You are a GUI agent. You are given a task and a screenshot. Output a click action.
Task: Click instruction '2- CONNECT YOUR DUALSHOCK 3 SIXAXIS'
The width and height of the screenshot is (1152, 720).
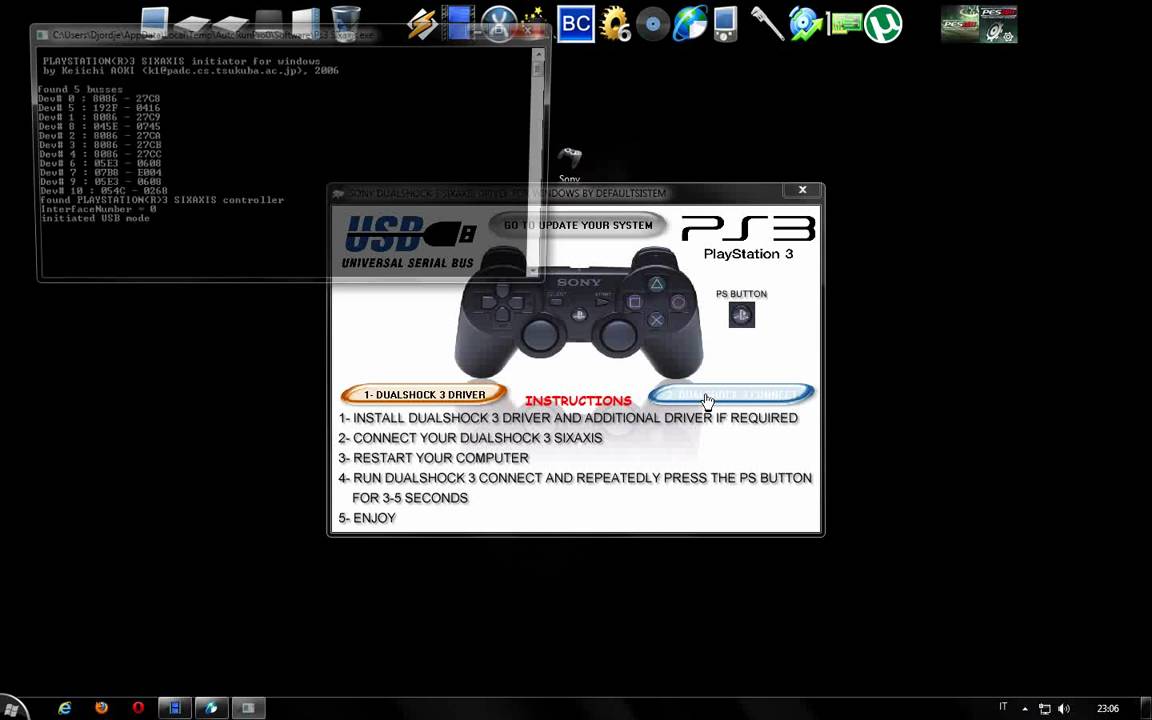click(470, 438)
